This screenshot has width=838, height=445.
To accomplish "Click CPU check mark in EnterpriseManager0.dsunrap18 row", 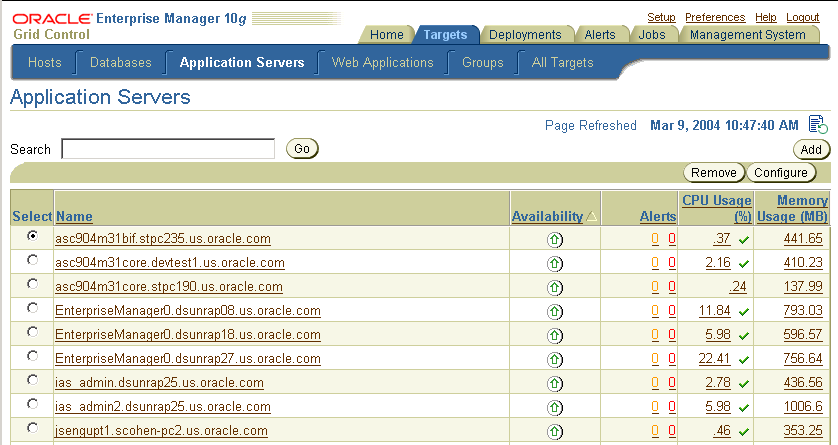I will [x=743, y=336].
